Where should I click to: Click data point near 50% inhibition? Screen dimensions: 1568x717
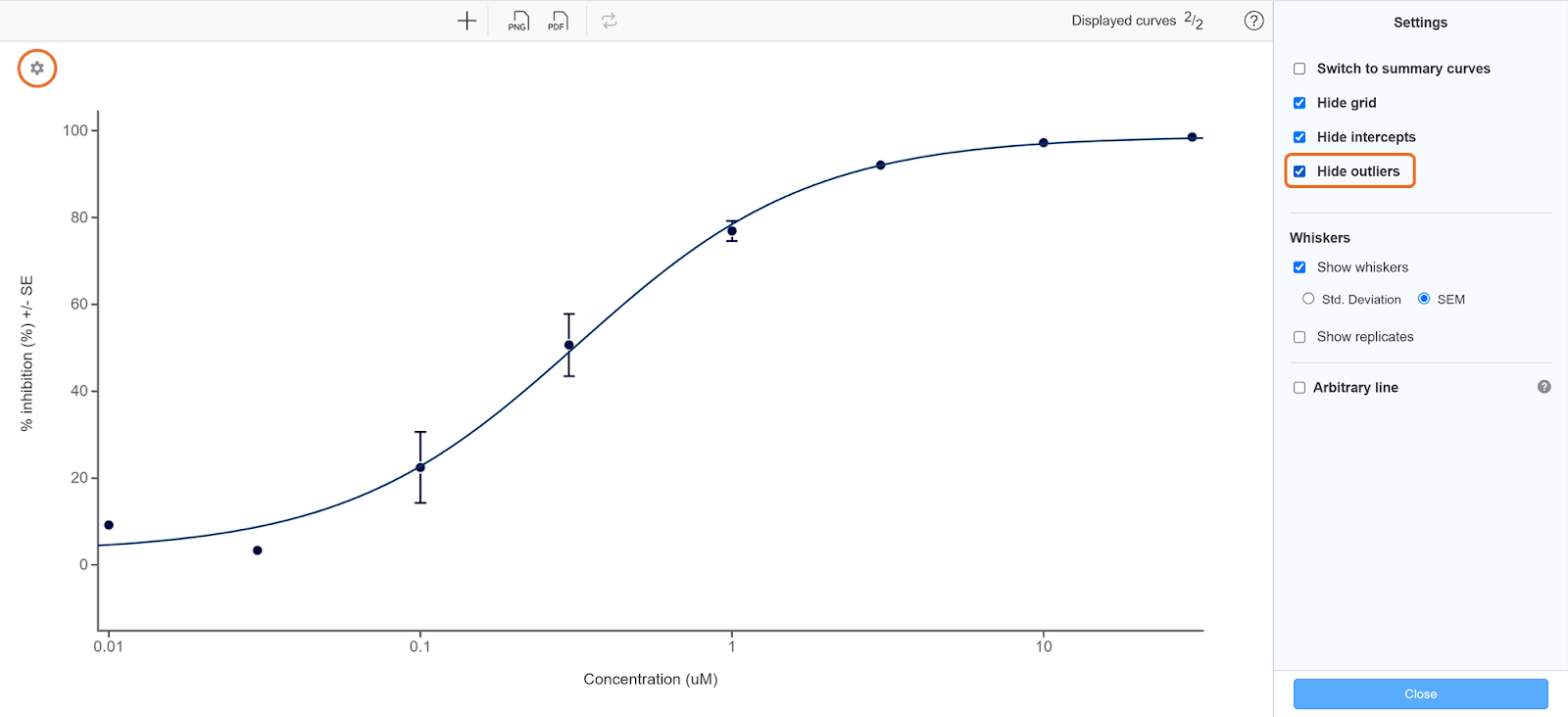568,345
